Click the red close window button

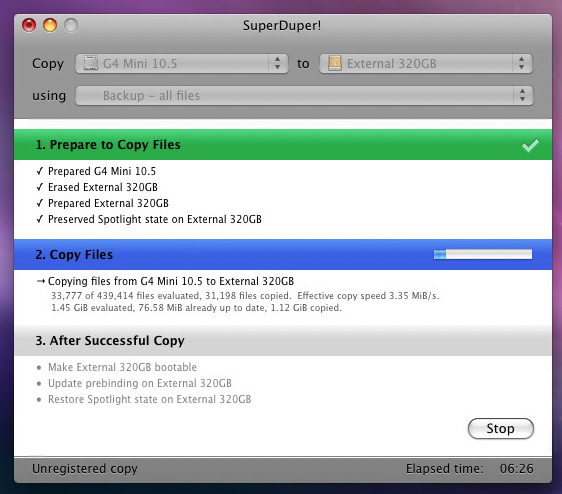[29, 25]
